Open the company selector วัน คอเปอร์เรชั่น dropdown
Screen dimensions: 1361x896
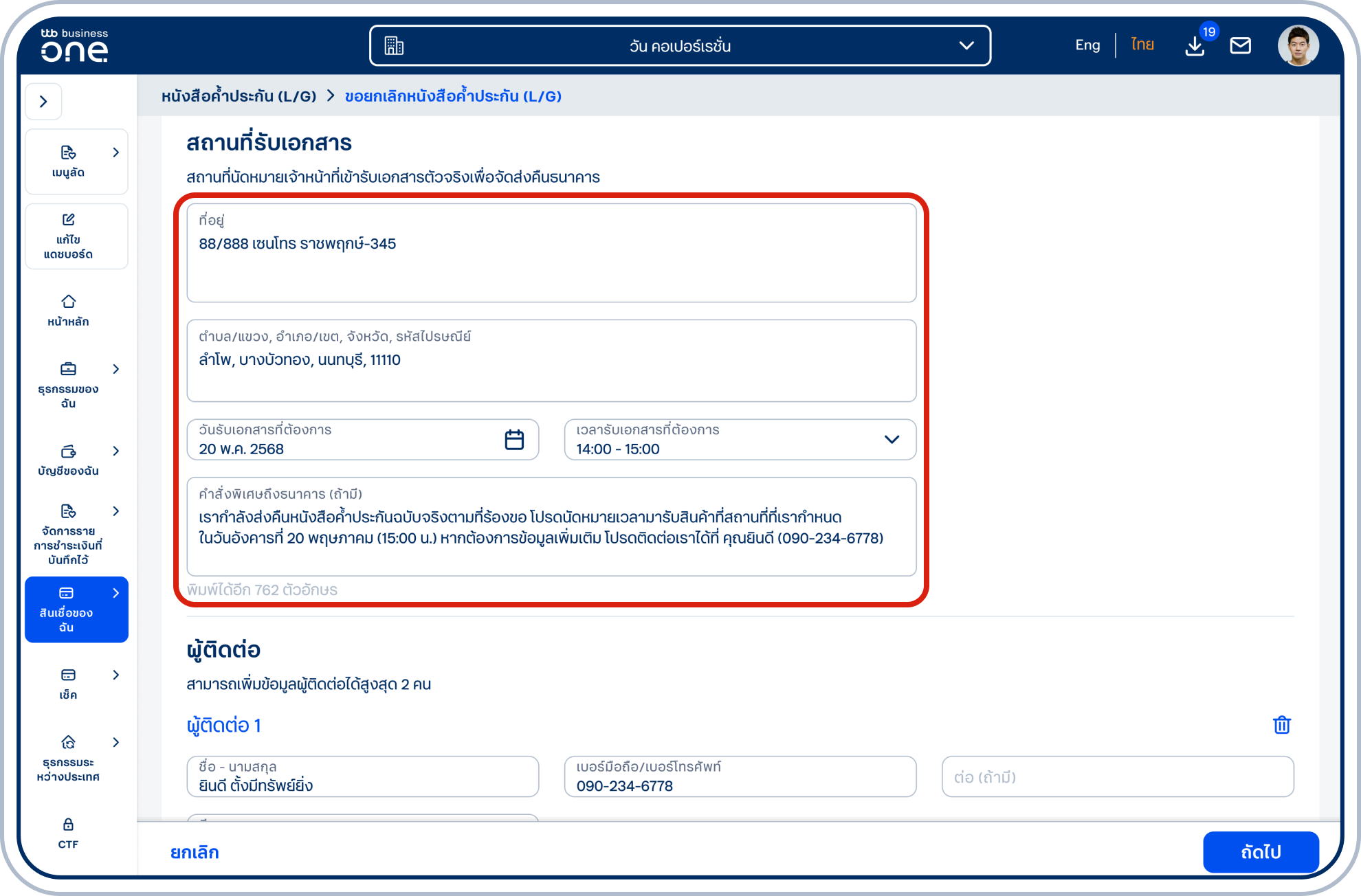click(x=680, y=46)
